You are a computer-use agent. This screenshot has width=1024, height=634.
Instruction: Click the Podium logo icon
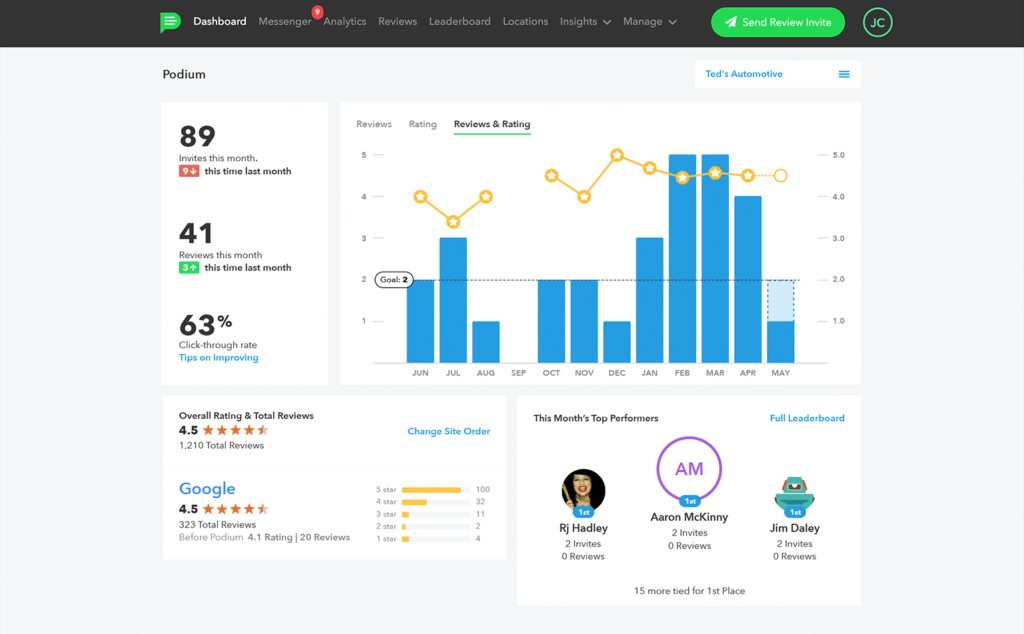[170, 21]
